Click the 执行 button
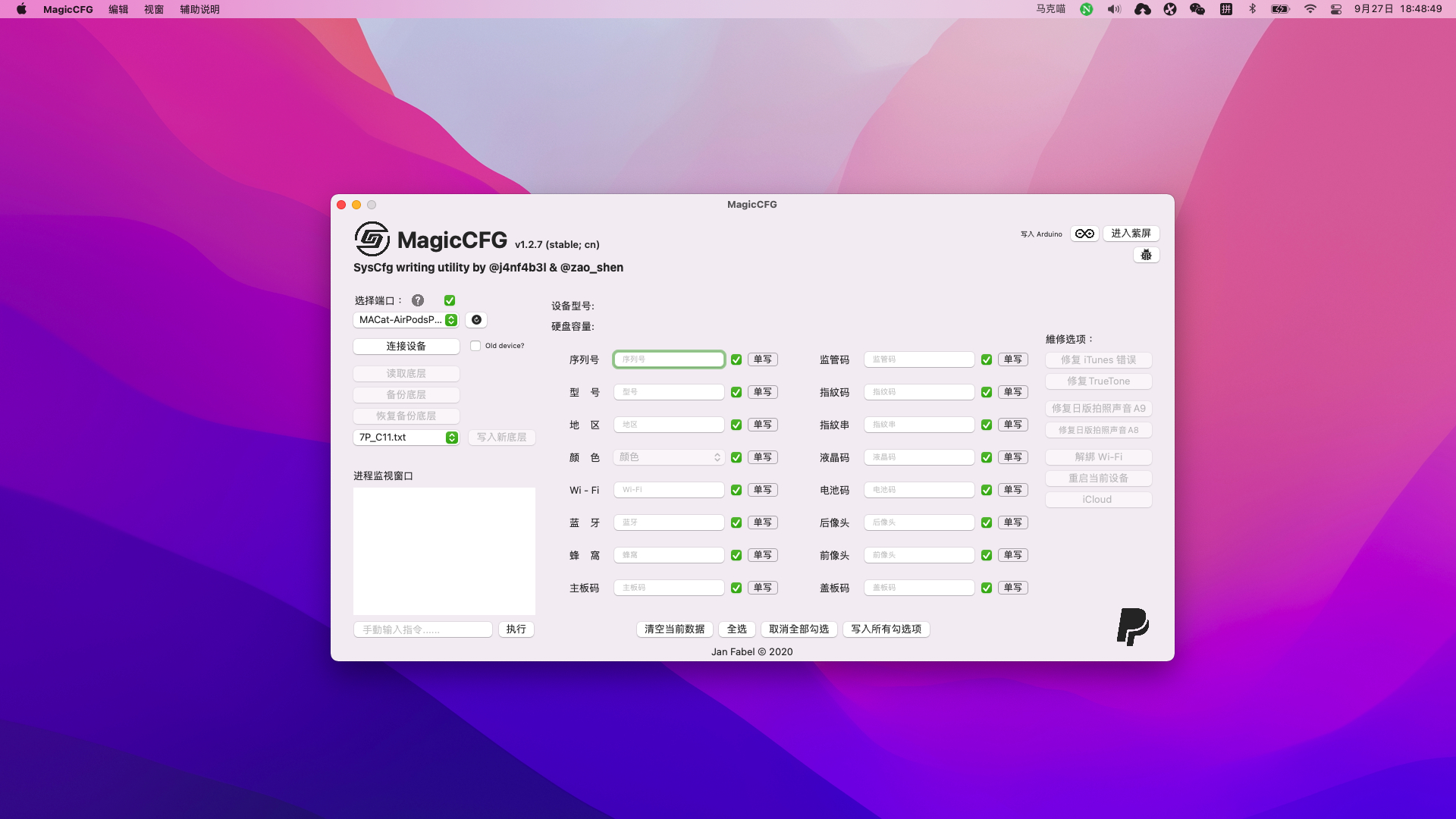Image resolution: width=1456 pixels, height=819 pixels. pos(516,629)
